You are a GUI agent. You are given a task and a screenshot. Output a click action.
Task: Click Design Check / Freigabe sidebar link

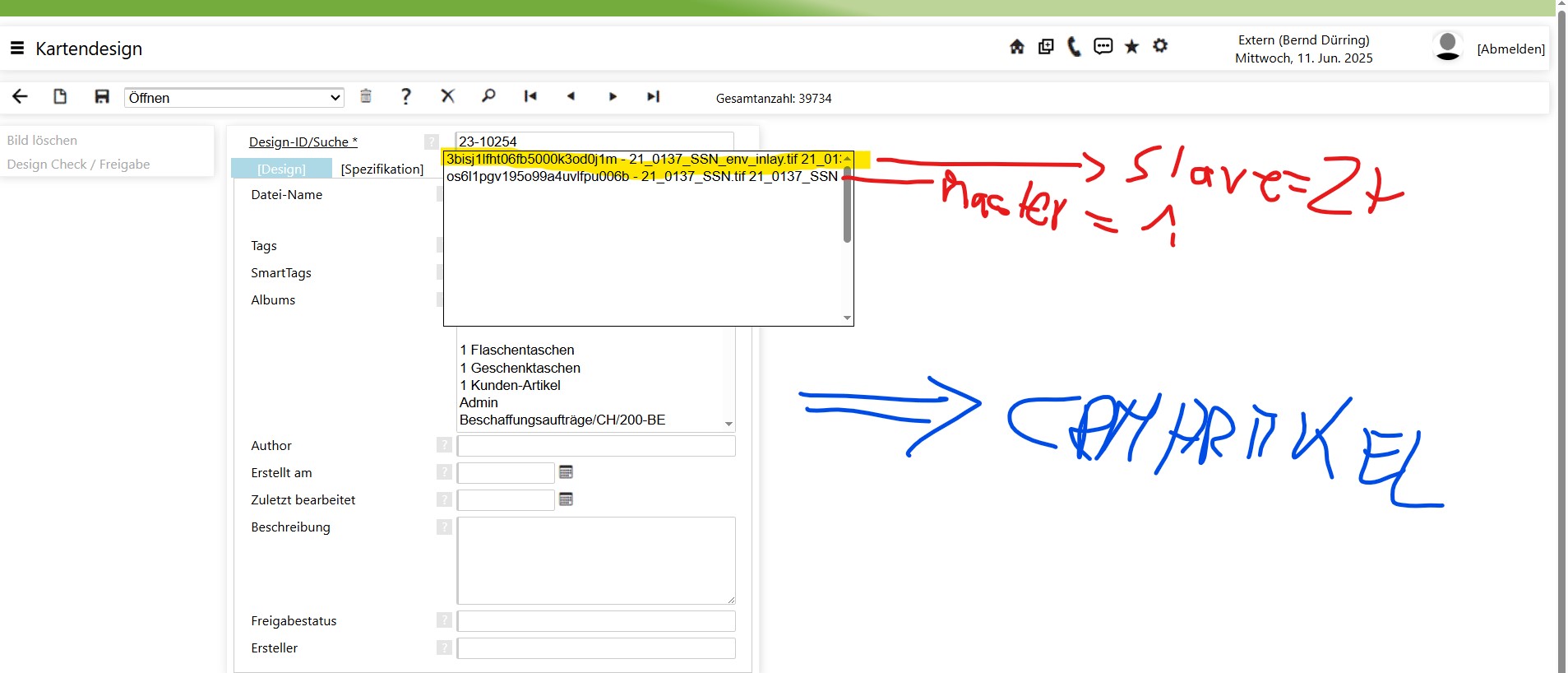pyautogui.click(x=78, y=165)
